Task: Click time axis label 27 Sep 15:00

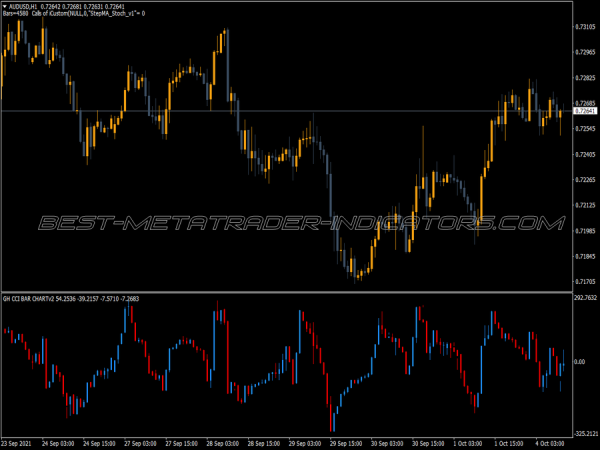Action: (x=181, y=443)
